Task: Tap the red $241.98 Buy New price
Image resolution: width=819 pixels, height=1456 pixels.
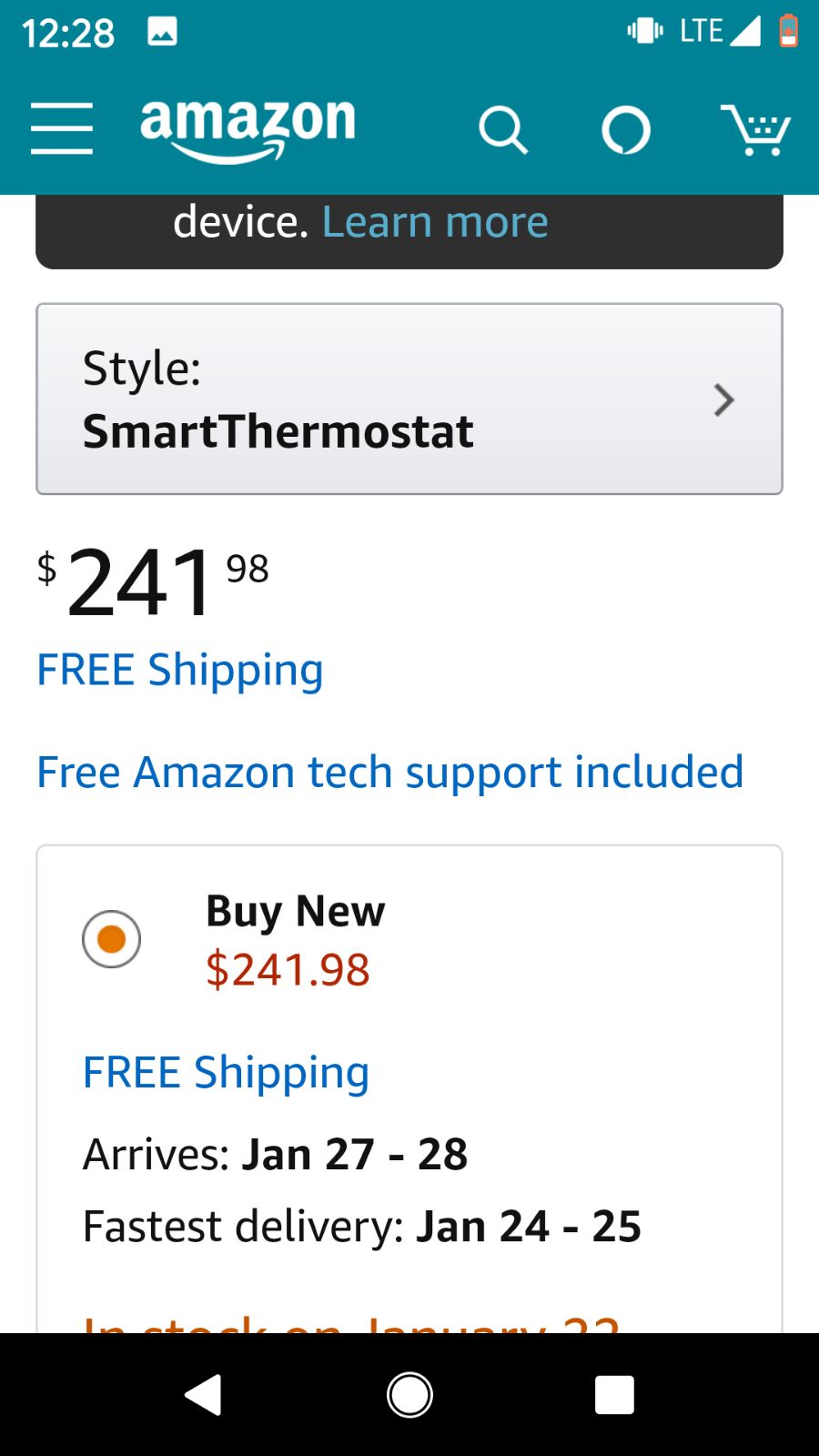Action: click(x=288, y=969)
